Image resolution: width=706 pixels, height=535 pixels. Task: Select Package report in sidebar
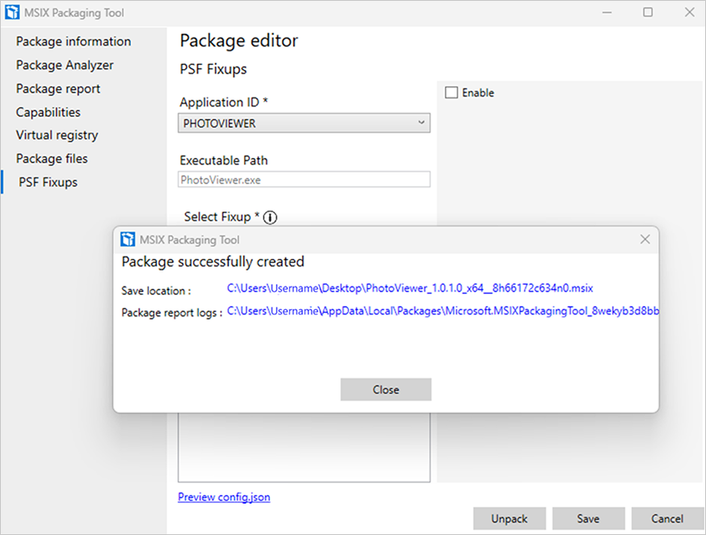pos(58,89)
